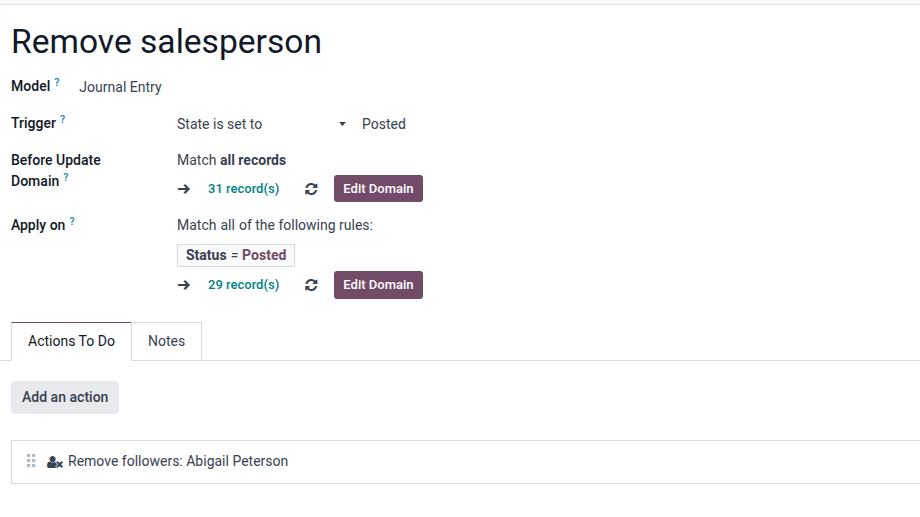Open the Posted state value selector

tap(384, 124)
